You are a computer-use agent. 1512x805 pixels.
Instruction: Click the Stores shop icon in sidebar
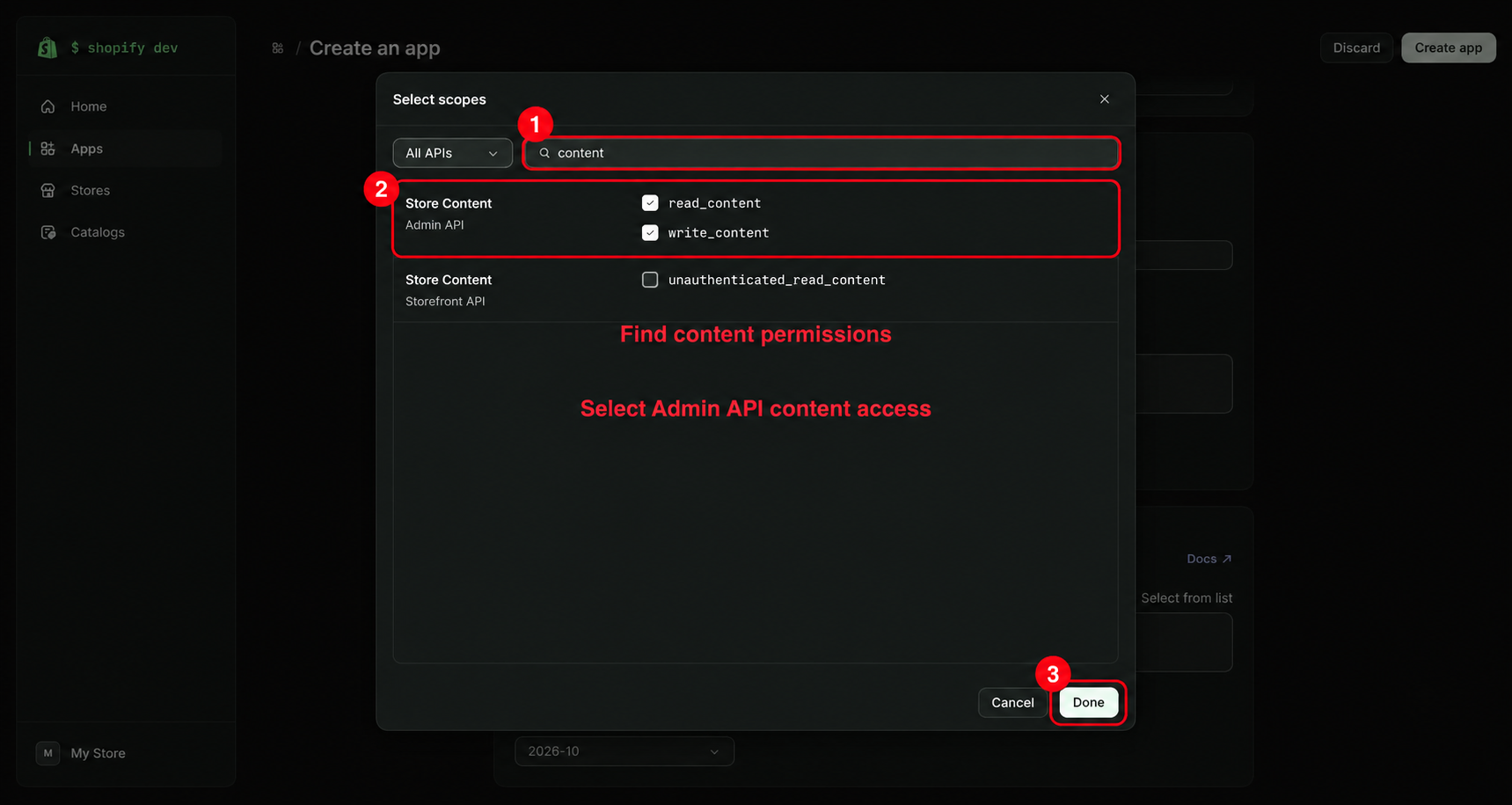coord(48,190)
